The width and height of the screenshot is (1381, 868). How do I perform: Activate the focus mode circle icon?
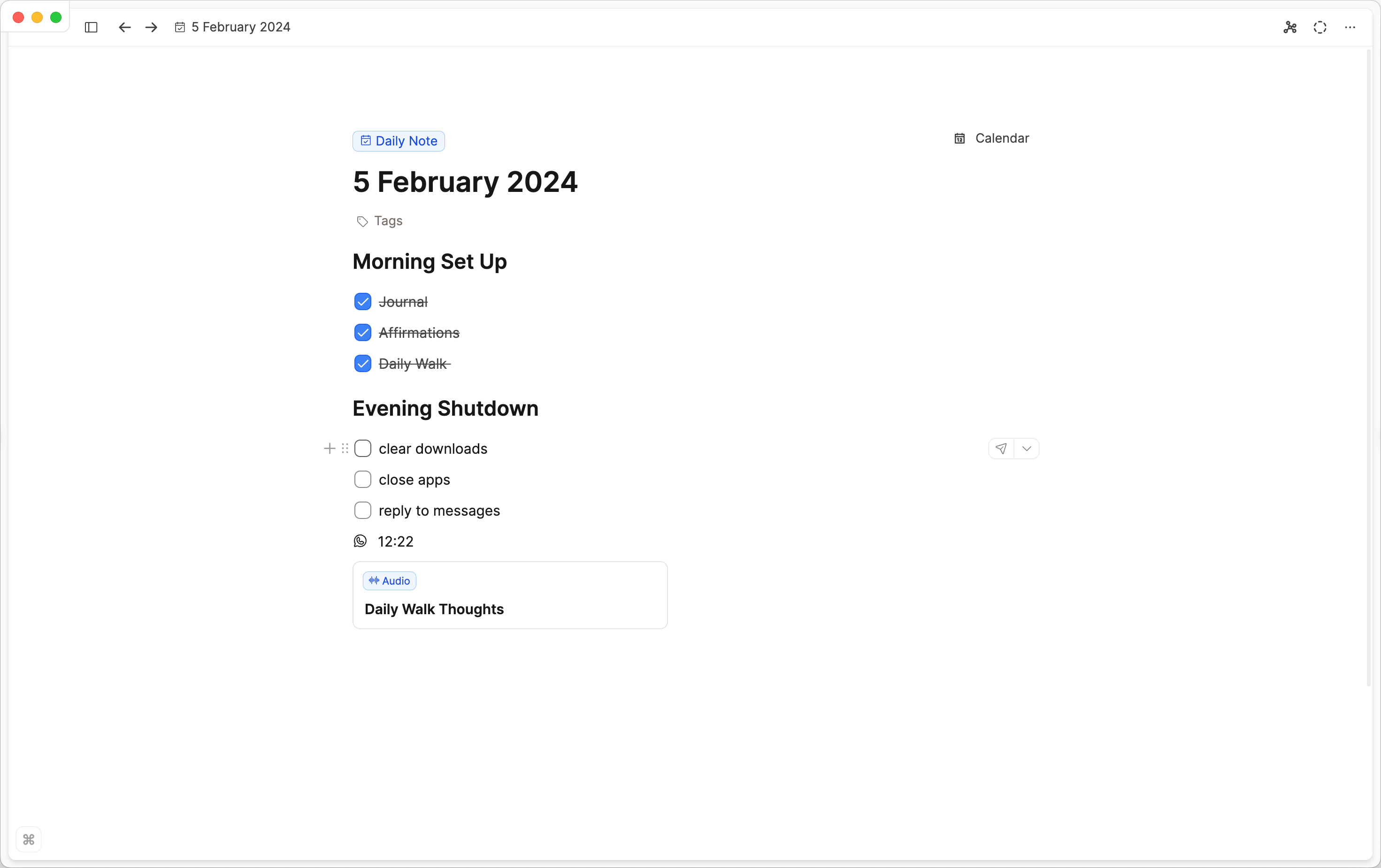[1320, 27]
